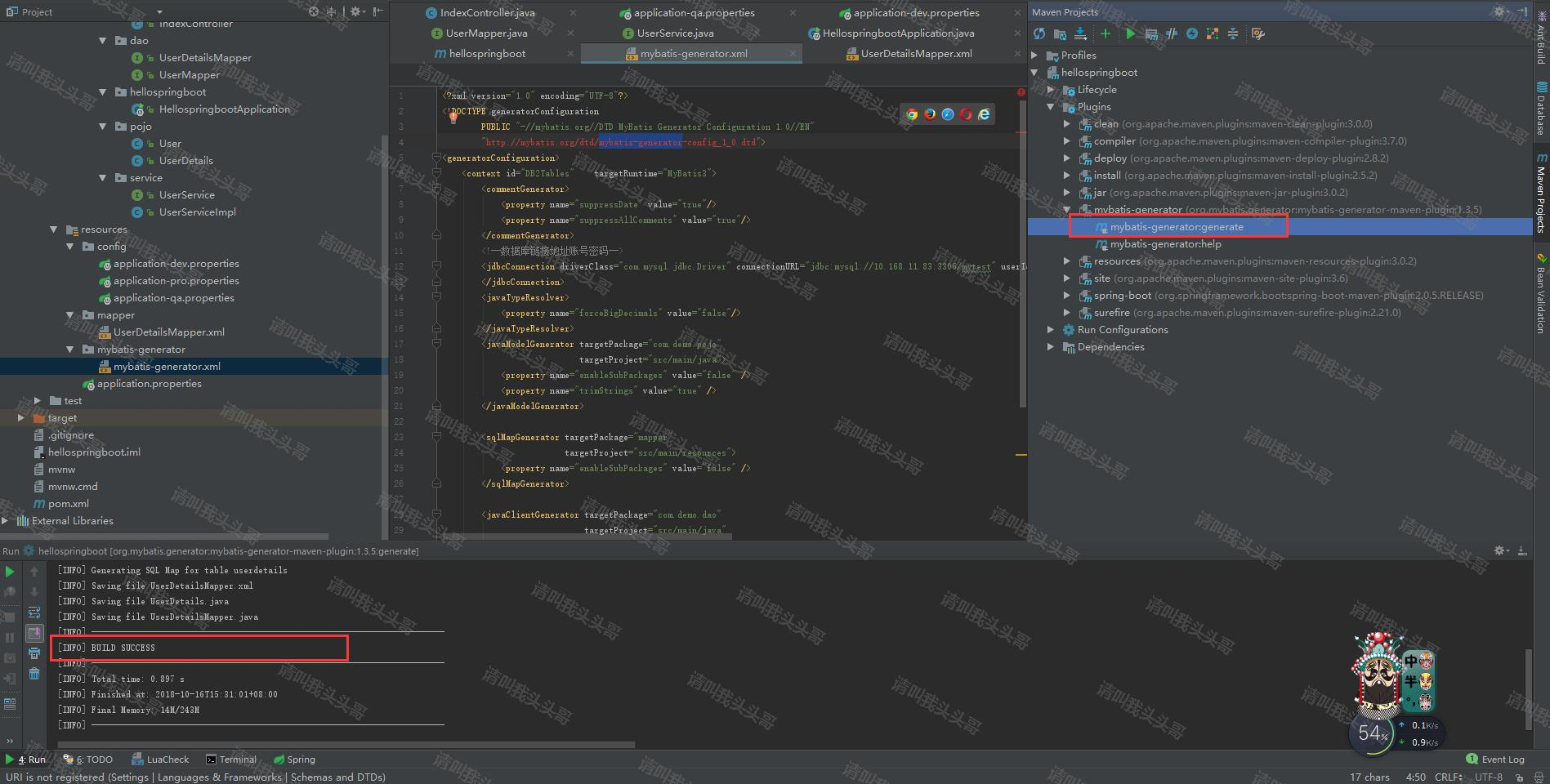This screenshot has height=784, width=1550.
Task: Switch to HellospringbootApplication.java tab
Action: 898,33
